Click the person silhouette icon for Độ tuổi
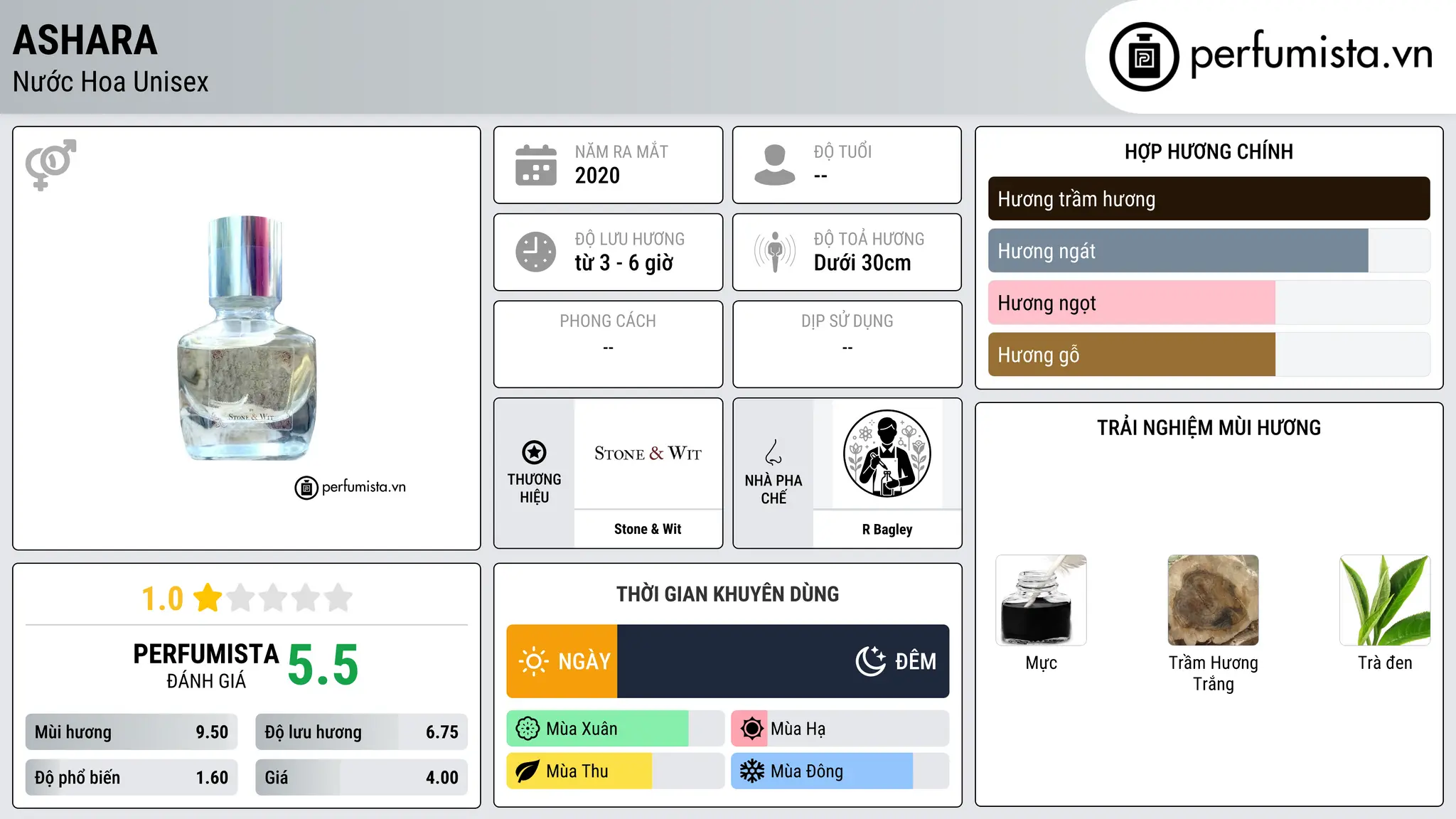This screenshot has height=819, width=1456. 775,165
